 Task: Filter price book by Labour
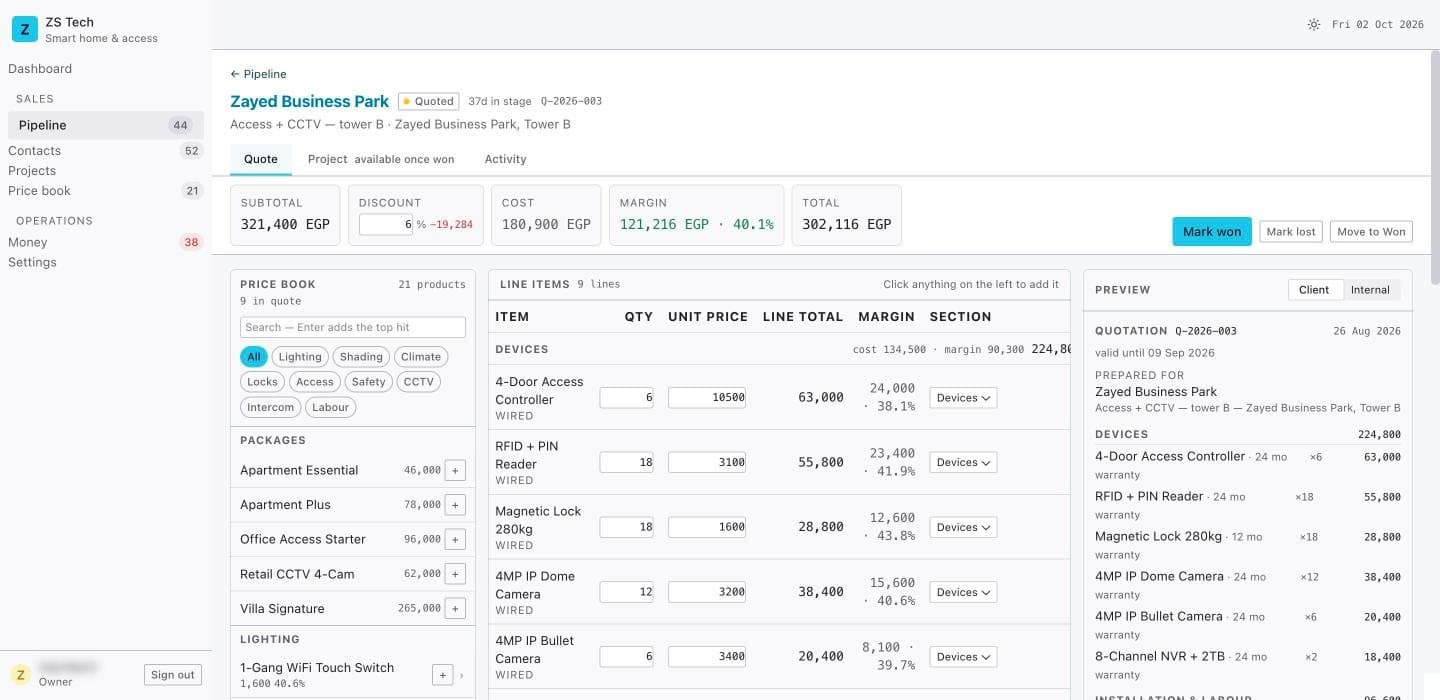tap(331, 407)
